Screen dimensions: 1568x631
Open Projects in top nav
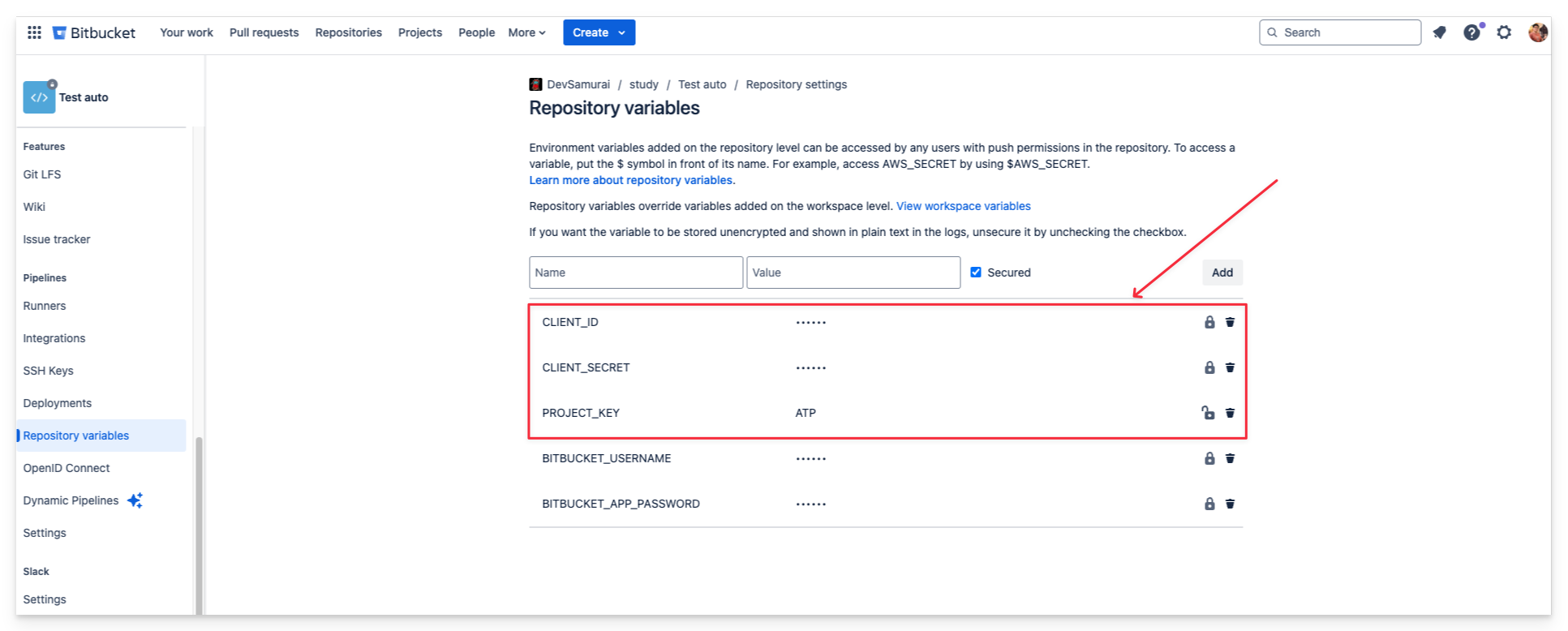click(x=420, y=32)
